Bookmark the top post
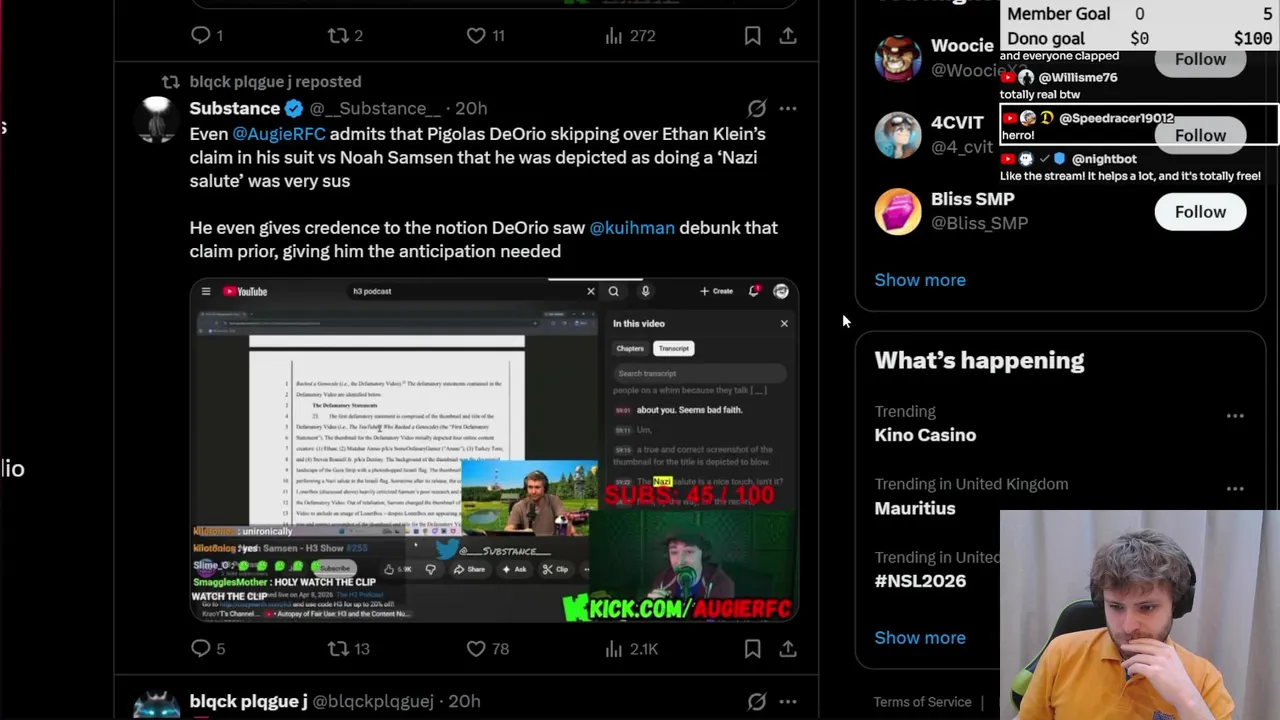This screenshot has width=1280, height=720. [x=752, y=36]
